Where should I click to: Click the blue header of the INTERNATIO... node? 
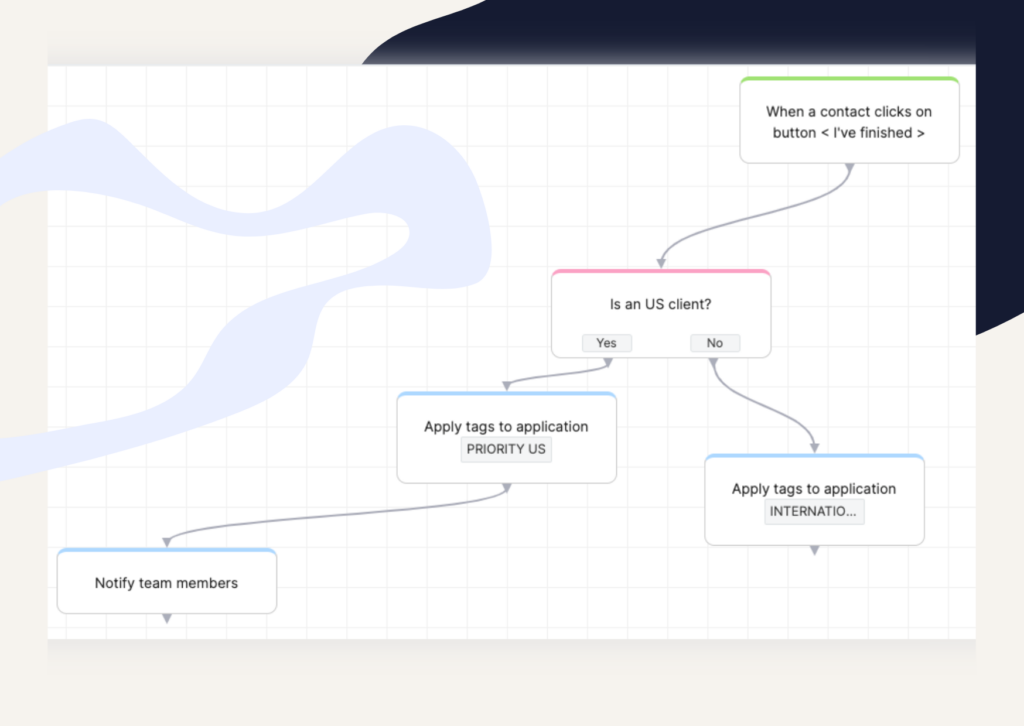(814, 458)
